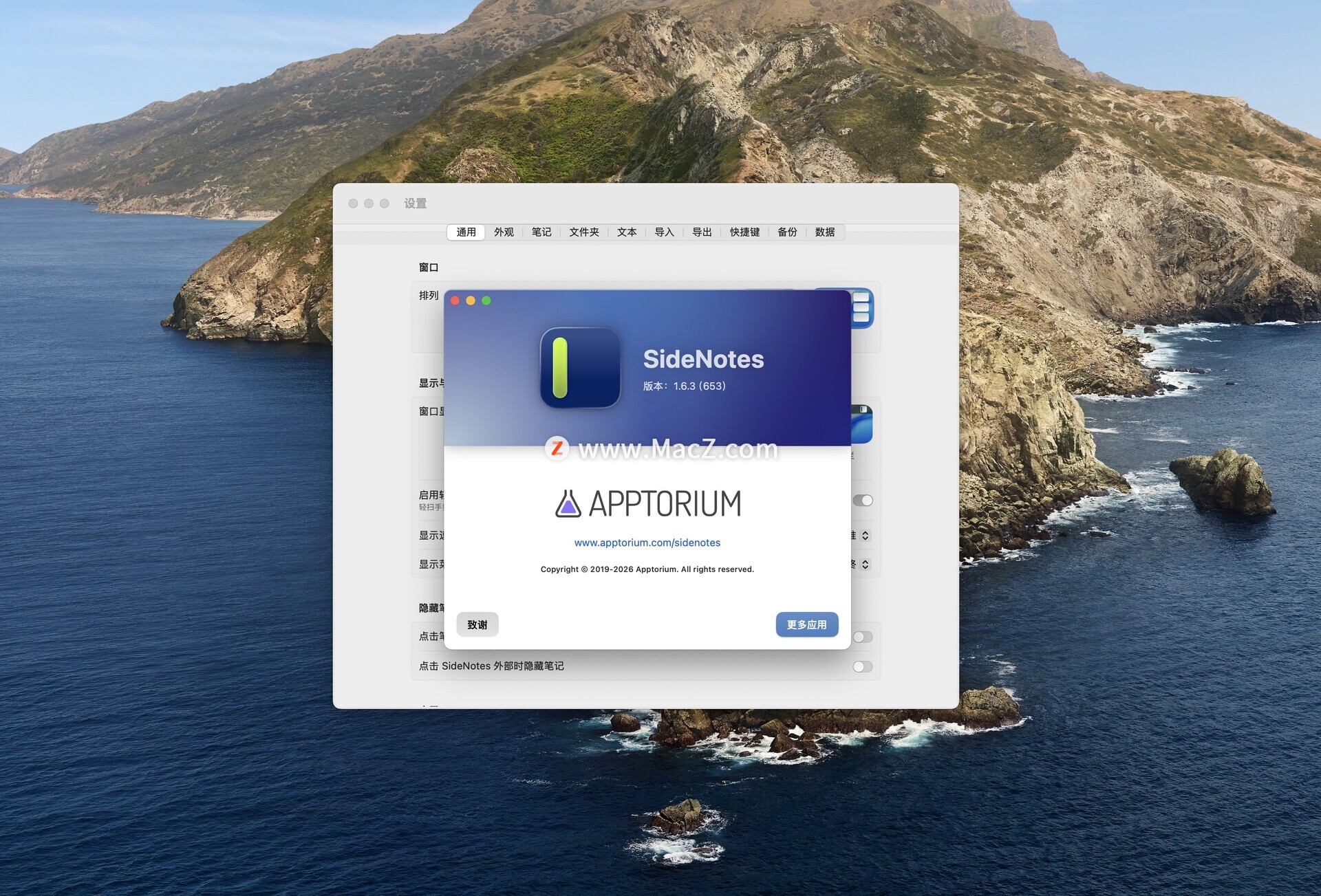This screenshot has height=896, width=1321.
Task: Close the About SideNotes dialog
Action: pos(455,301)
